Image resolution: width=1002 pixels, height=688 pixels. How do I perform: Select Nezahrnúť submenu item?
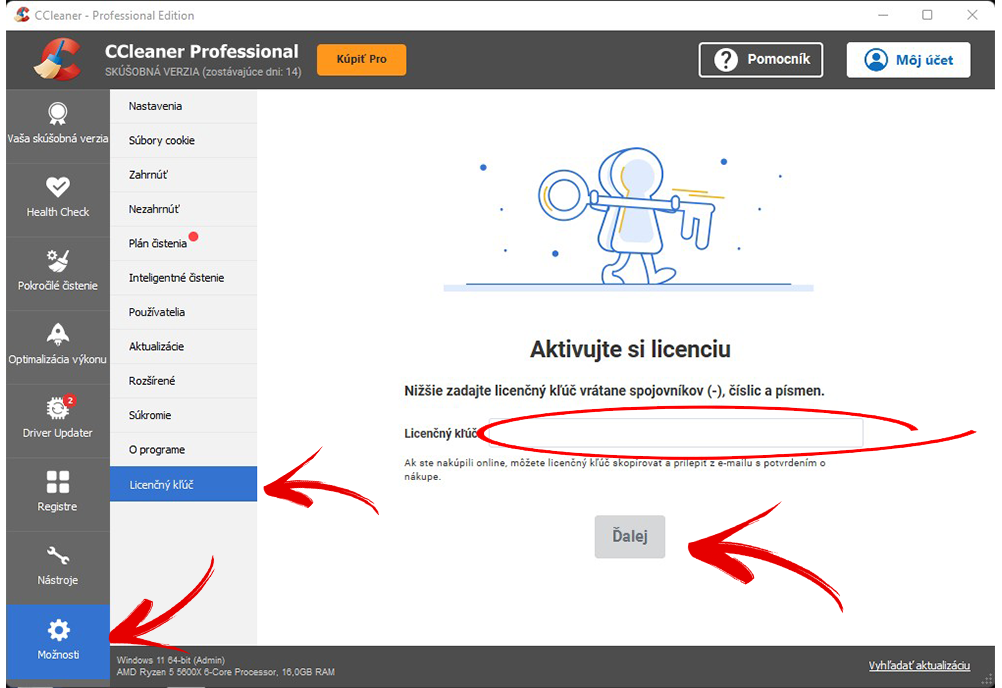pyautogui.click(x=183, y=210)
